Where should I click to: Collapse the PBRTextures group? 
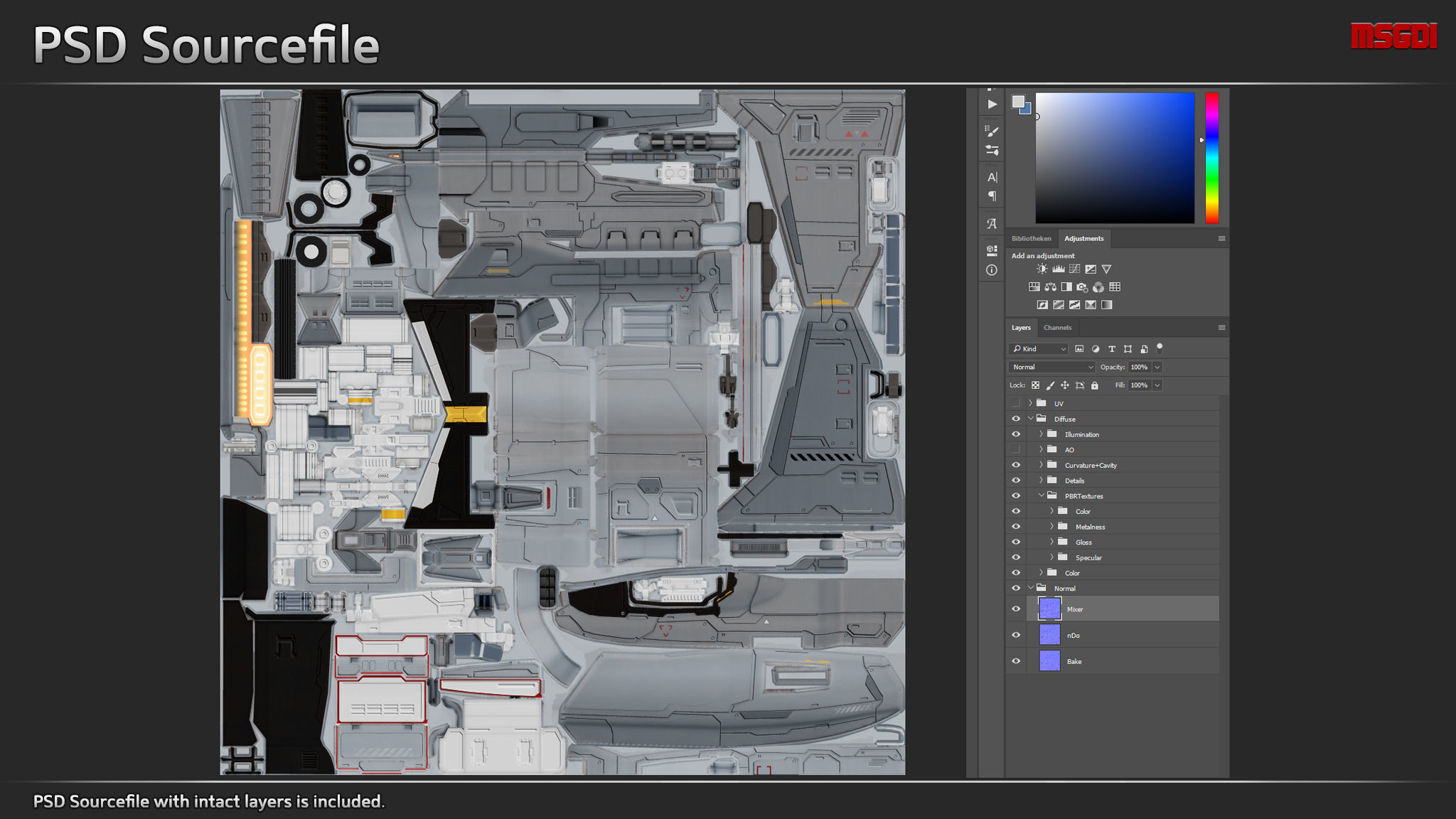coord(1041,496)
